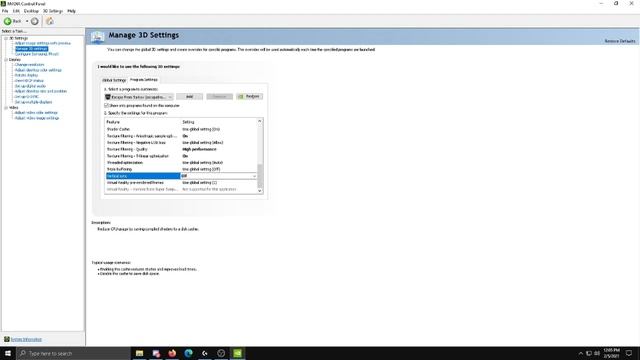This screenshot has height=360, width=640.
Task: Open Firefox from taskbar
Action: 172,353
